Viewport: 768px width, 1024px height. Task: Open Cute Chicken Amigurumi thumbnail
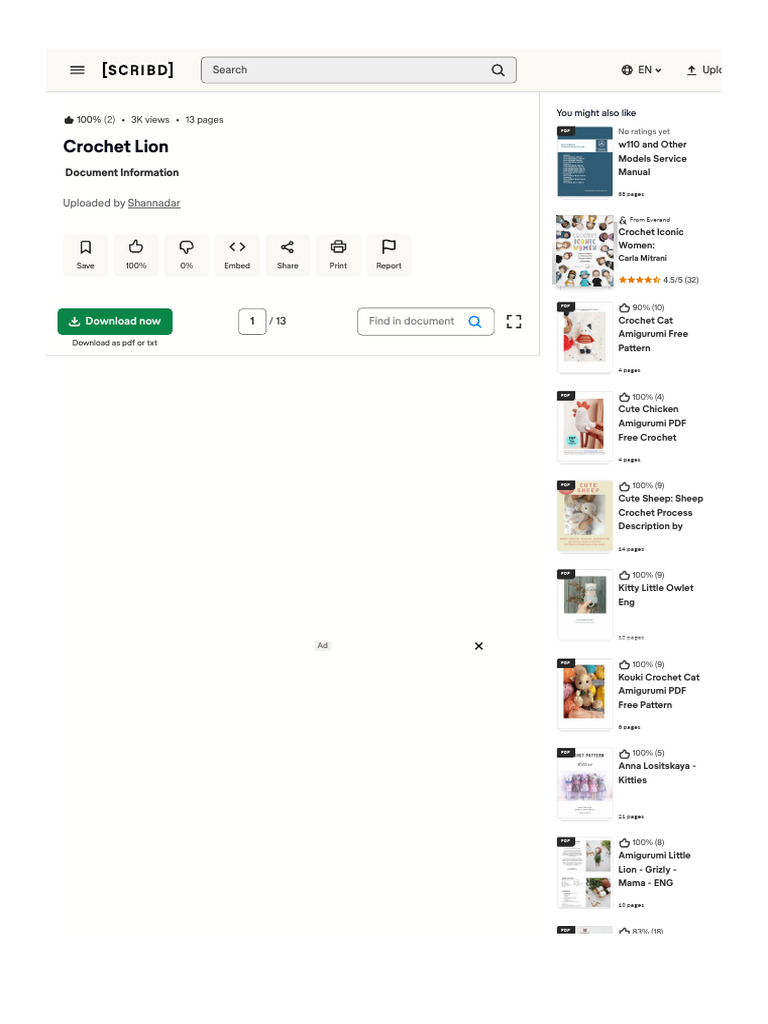coord(584,427)
